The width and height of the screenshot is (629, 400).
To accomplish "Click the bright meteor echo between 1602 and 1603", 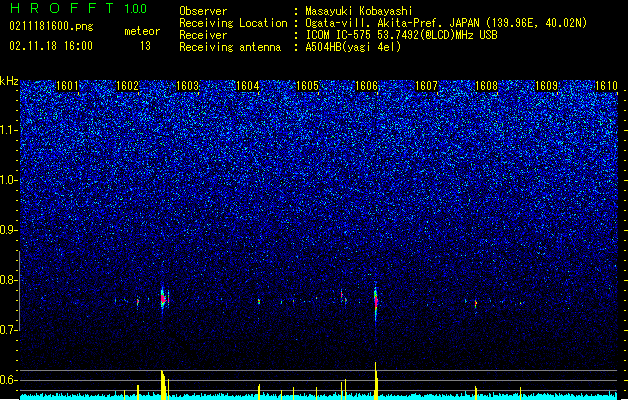I will 163,299.
